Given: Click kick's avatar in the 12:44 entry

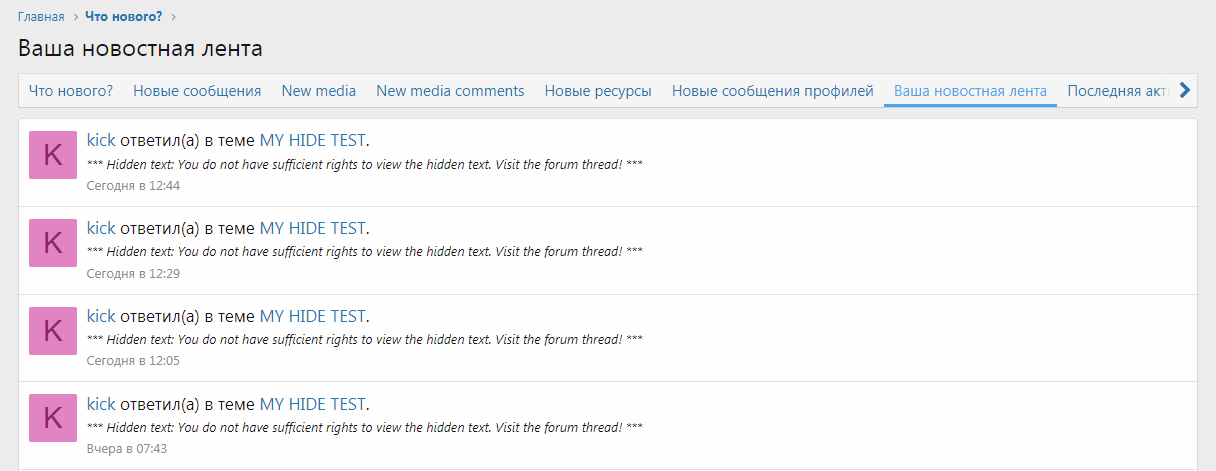Looking at the screenshot, I should click(53, 154).
